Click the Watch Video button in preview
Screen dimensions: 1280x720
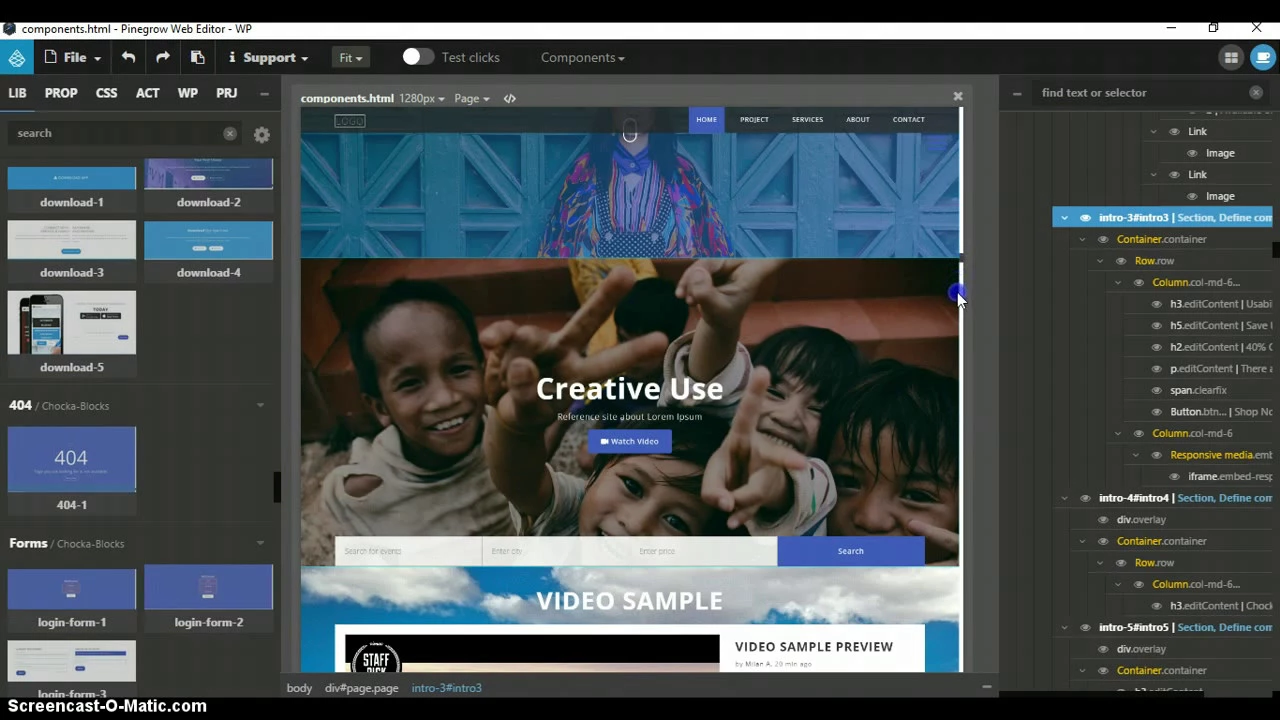click(629, 441)
